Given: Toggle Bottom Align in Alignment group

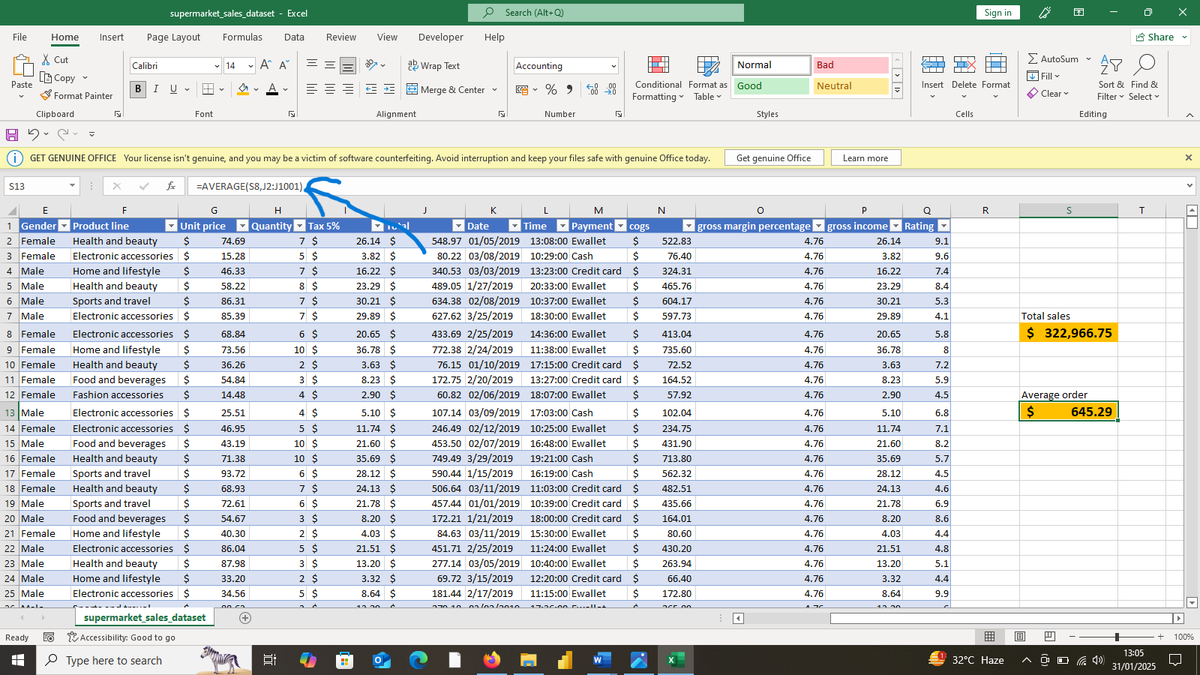Looking at the screenshot, I should click(348, 65).
